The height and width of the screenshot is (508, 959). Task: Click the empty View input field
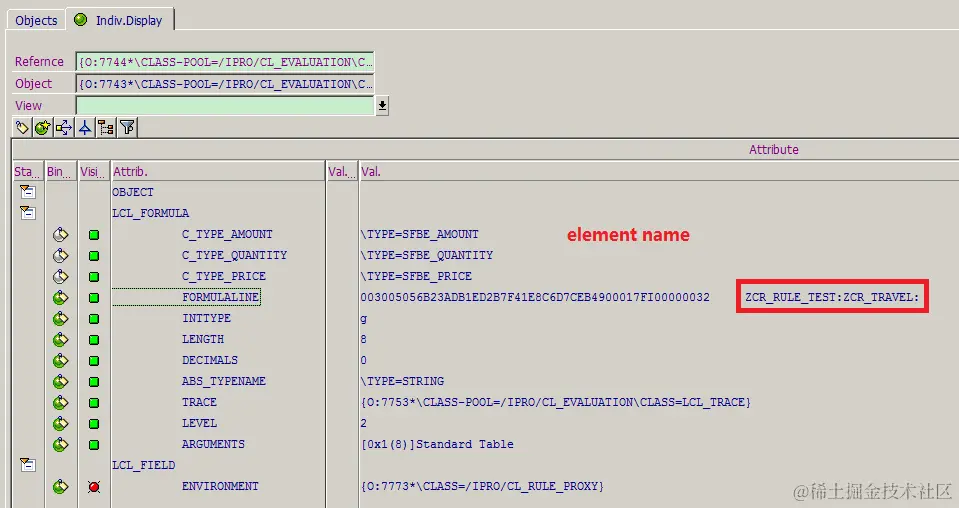click(224, 105)
